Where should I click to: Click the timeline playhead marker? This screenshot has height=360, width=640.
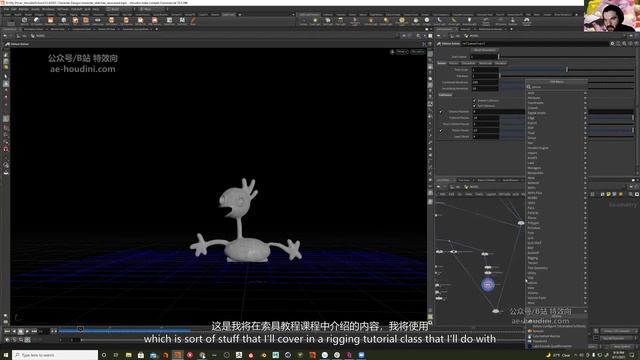(x=80, y=329)
